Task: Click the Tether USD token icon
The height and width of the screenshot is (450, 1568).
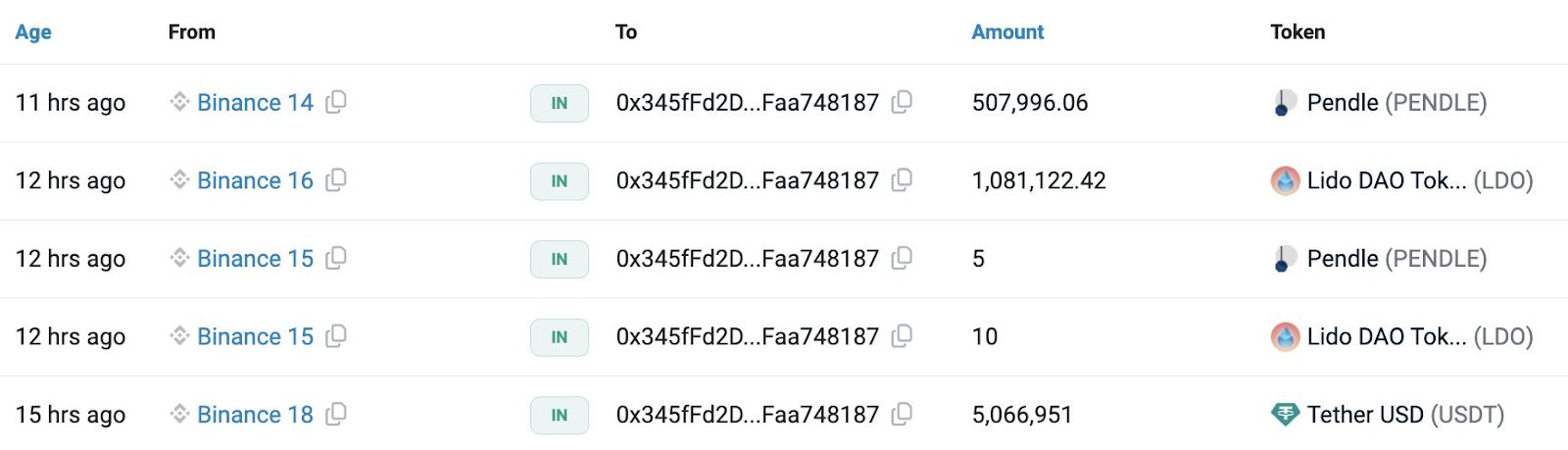Action: point(1285,415)
